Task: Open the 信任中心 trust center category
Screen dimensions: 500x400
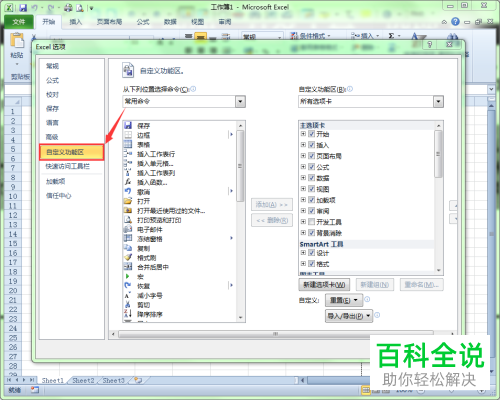Action: coord(59,195)
